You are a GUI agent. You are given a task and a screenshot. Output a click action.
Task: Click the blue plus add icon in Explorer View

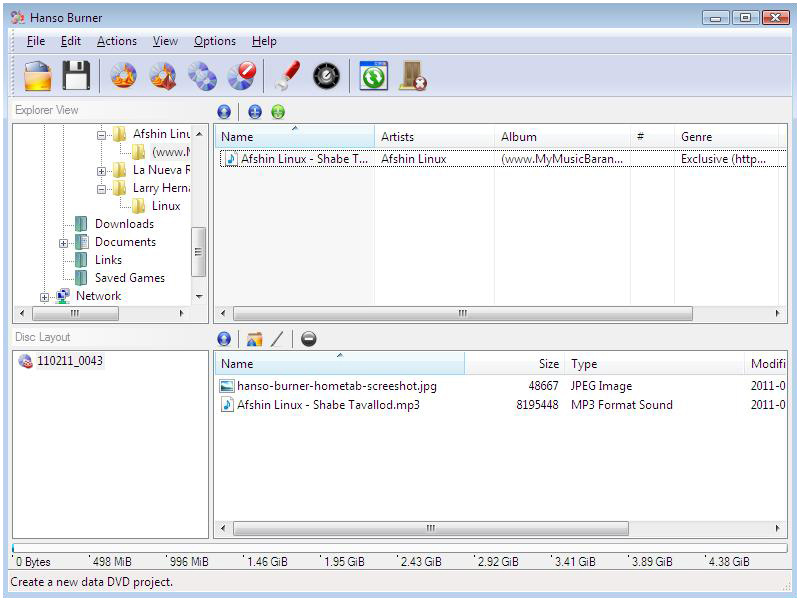[255, 112]
